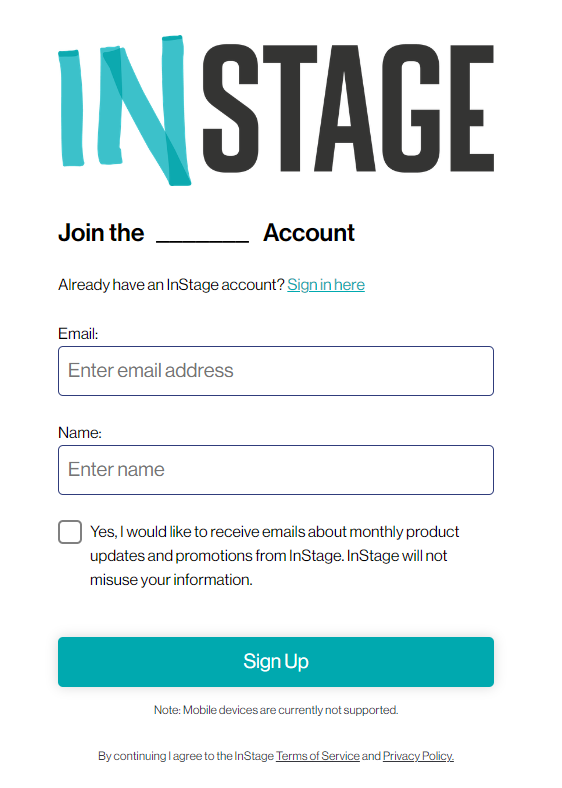Screen dimensions: 562x788
Task: Click the dark STAGE lettering of logo
Action: (x=348, y=109)
